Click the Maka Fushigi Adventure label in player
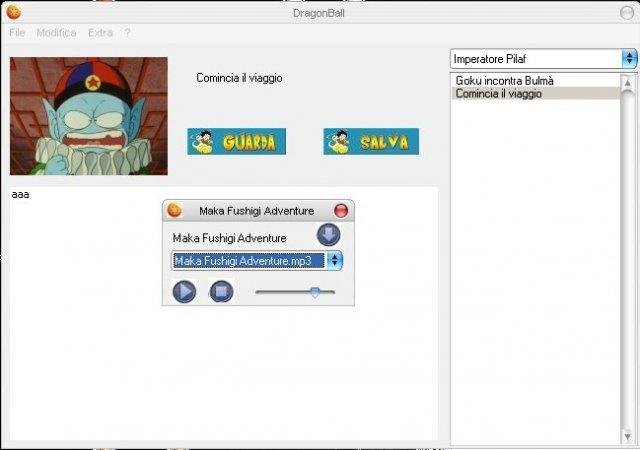Image resolution: width=640 pixels, height=450 pixels. click(x=229, y=238)
